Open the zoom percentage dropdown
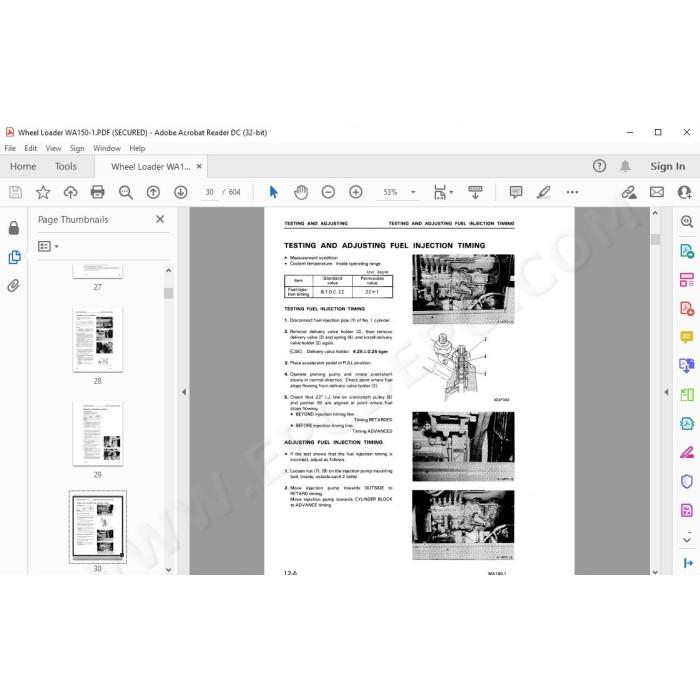 (413, 192)
